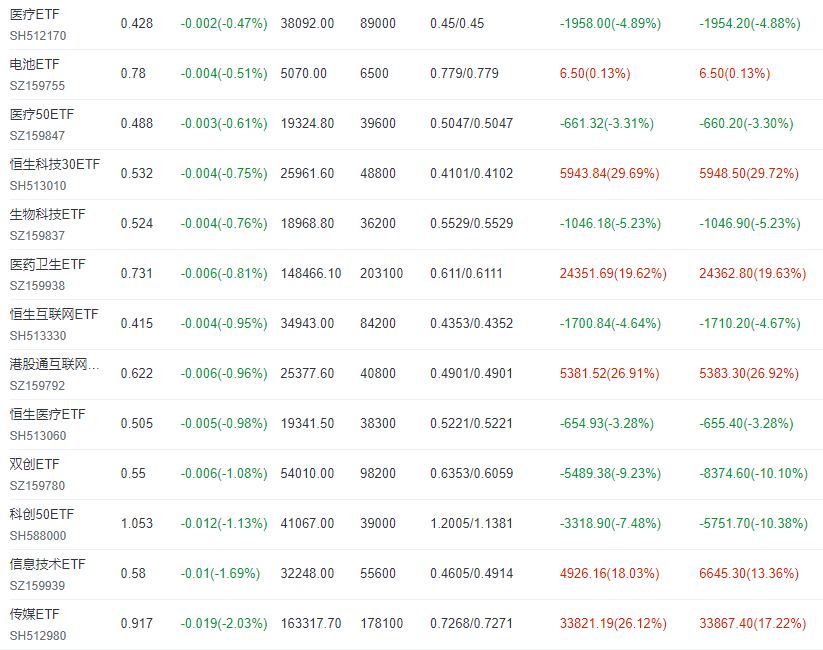823x650 pixels.
Task: Click 电池ETF cost 0.779/0.779
Action: 465,74
